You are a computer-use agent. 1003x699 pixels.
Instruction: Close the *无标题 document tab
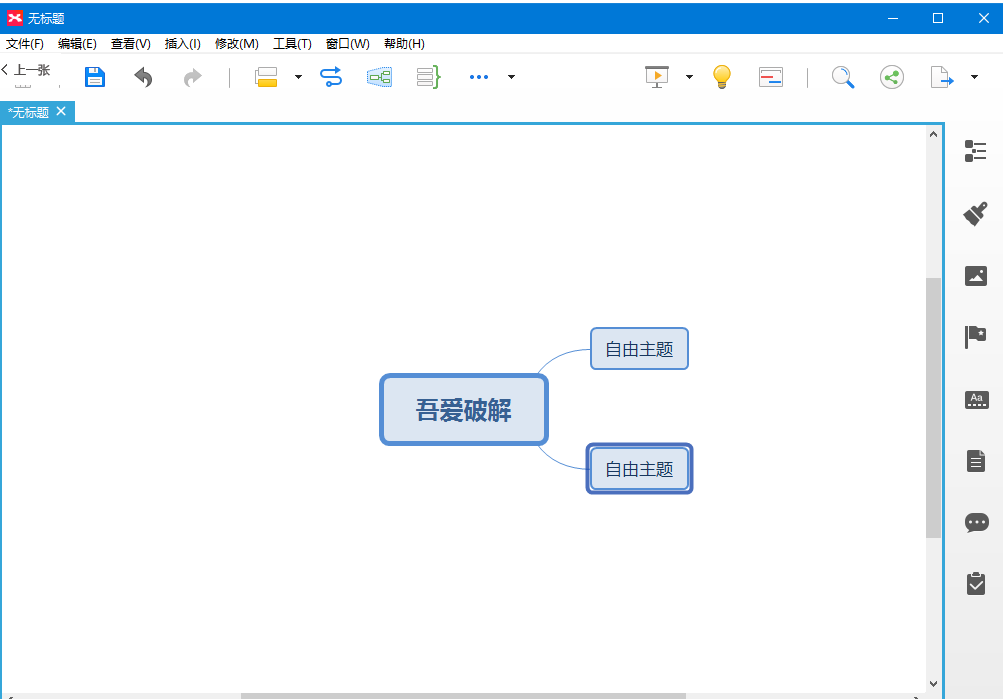click(61, 111)
